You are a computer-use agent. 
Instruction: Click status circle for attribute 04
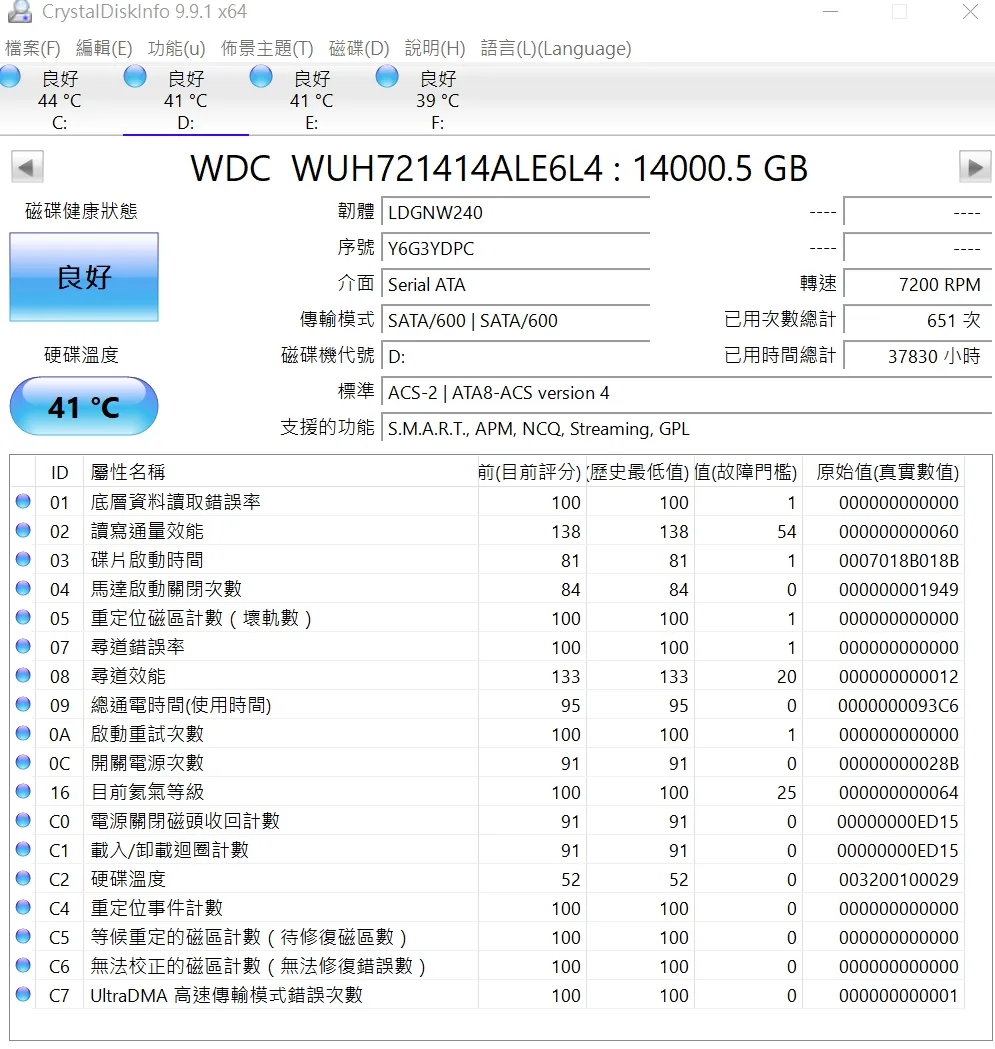click(x=23, y=588)
